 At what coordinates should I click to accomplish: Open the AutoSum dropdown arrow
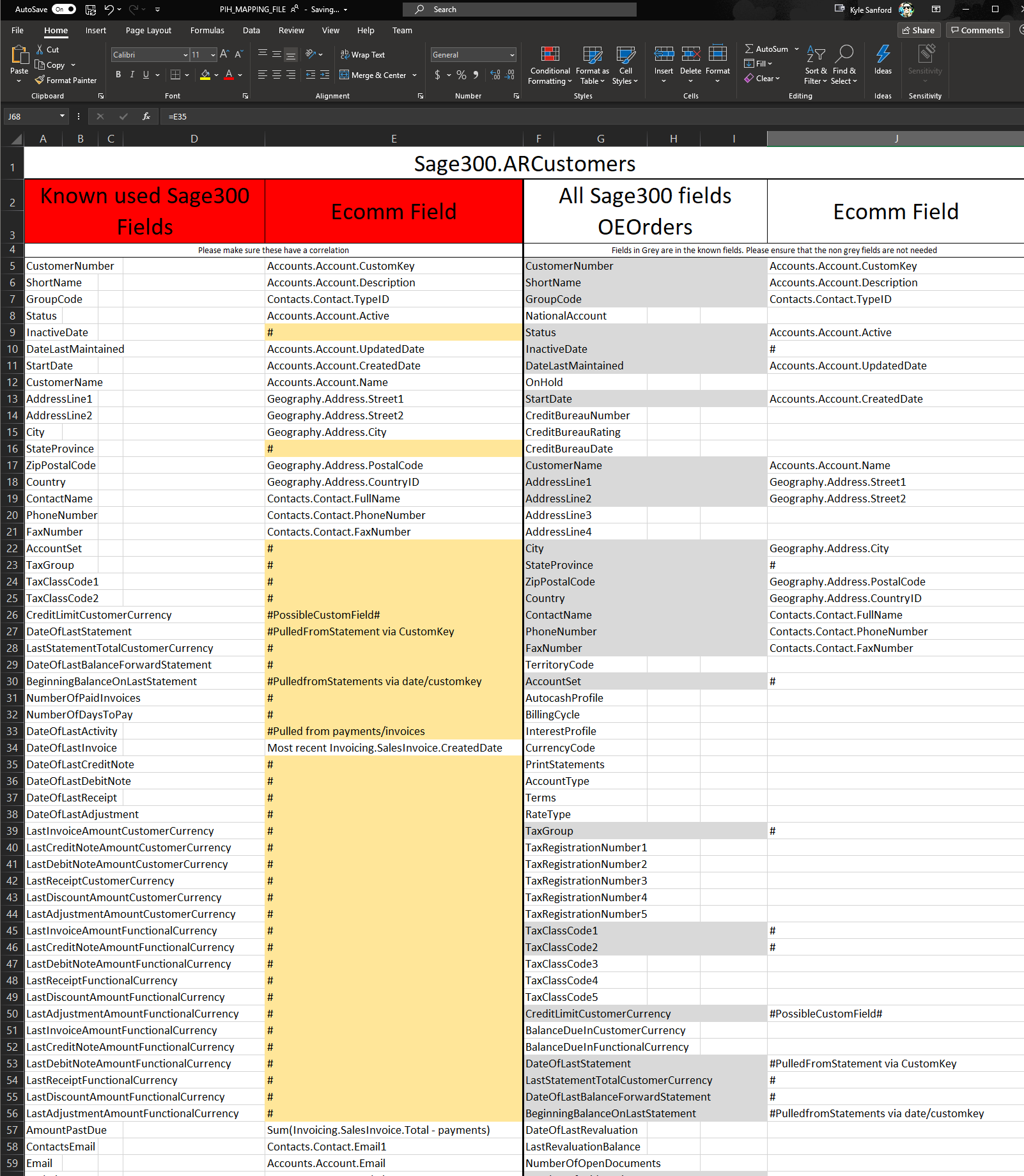point(796,49)
